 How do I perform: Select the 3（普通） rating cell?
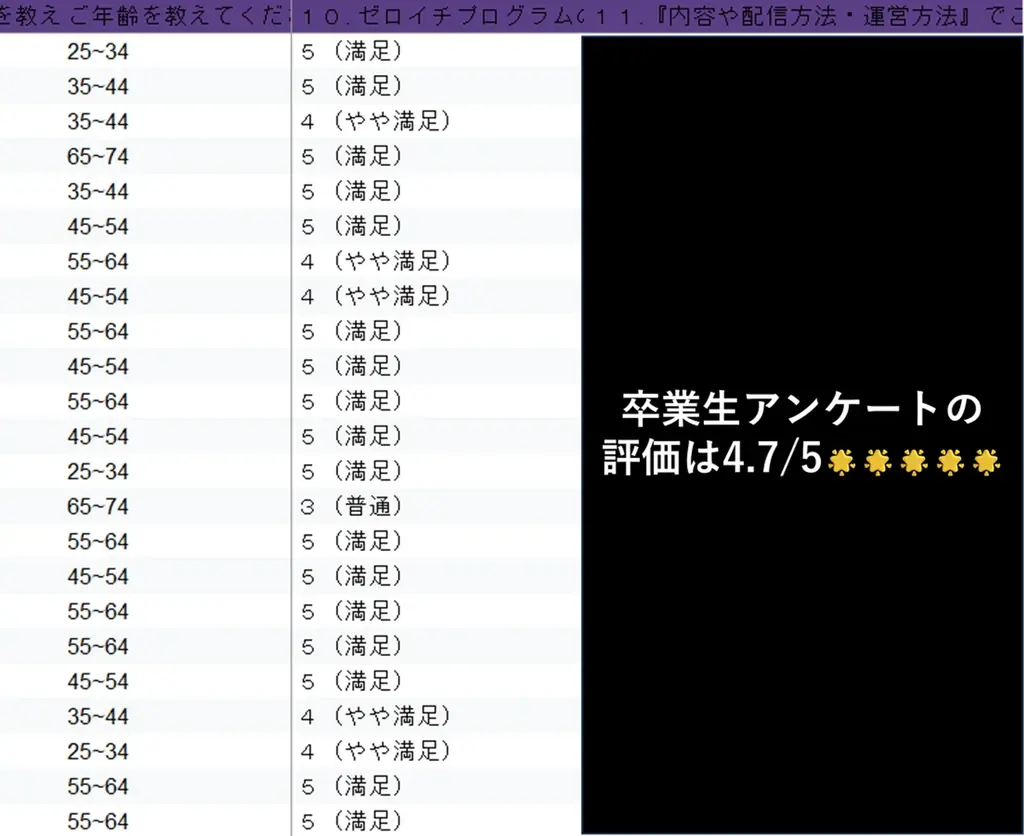coord(355,506)
